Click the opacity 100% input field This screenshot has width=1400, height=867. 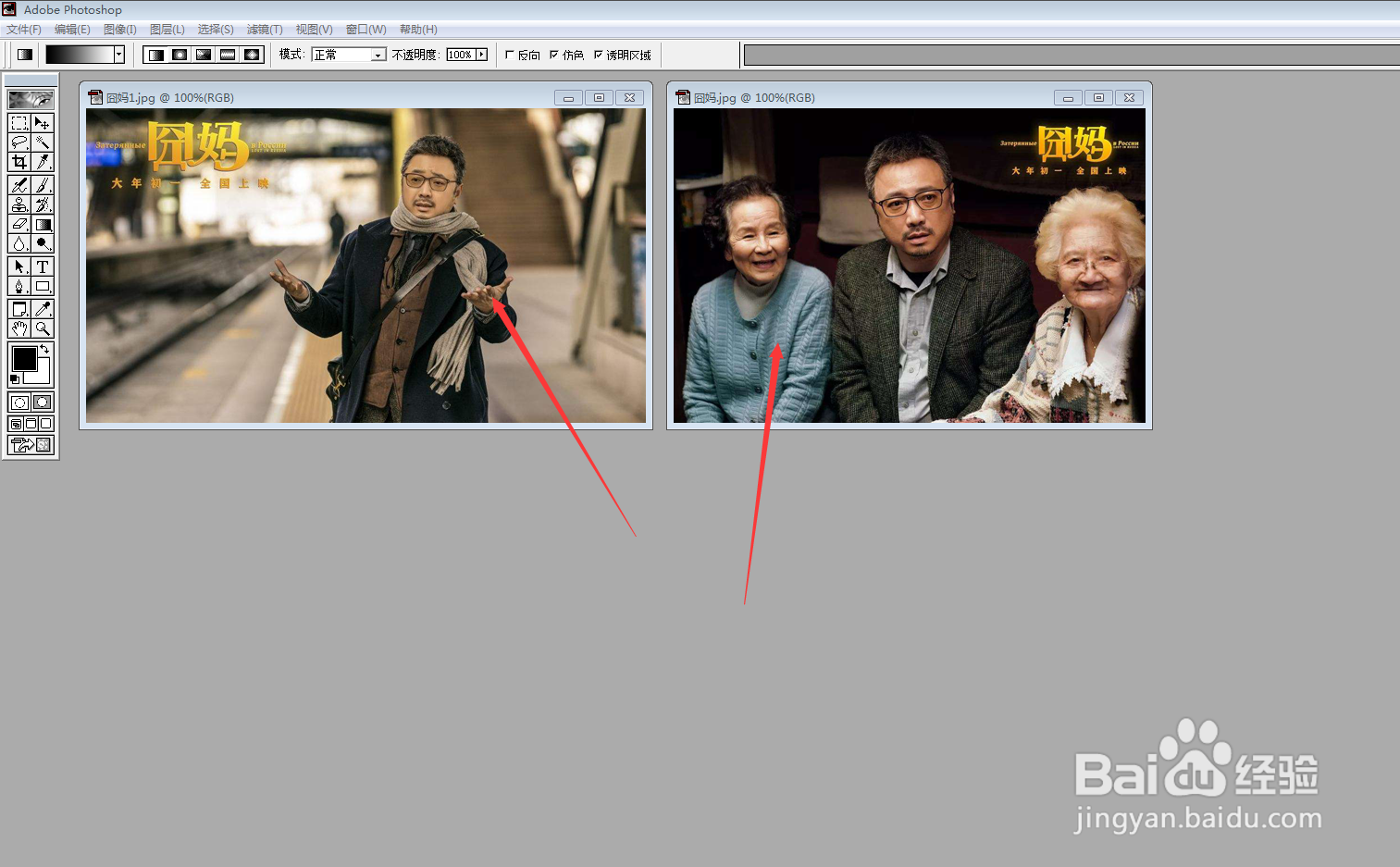tap(460, 55)
